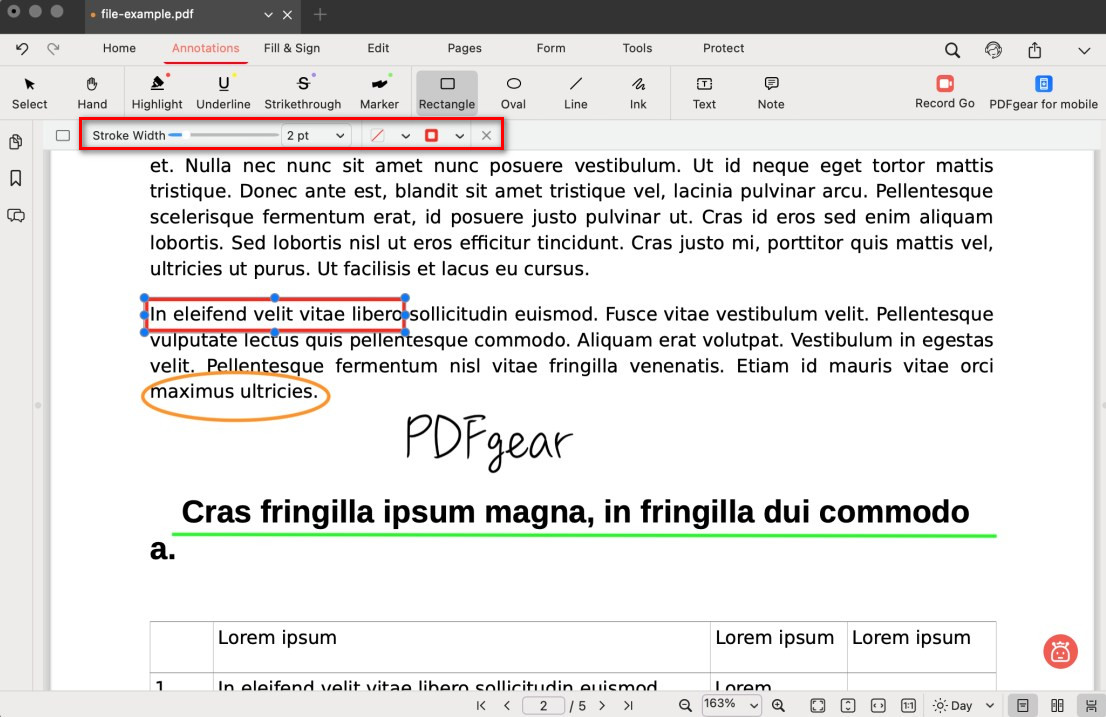Add a Note annotation

tap(771, 92)
